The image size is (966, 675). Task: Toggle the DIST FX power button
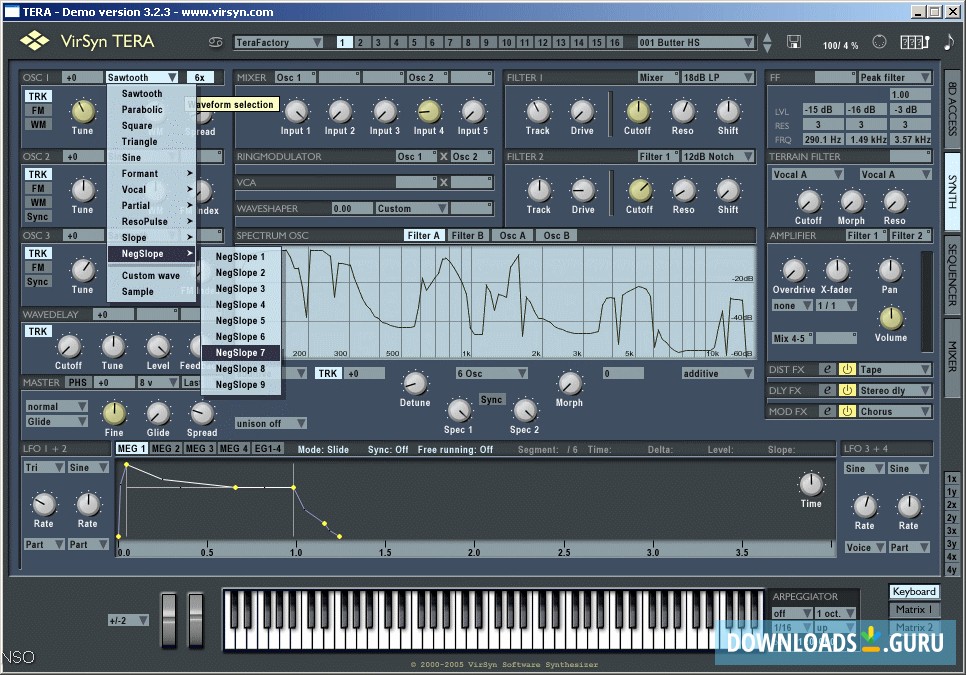(847, 370)
